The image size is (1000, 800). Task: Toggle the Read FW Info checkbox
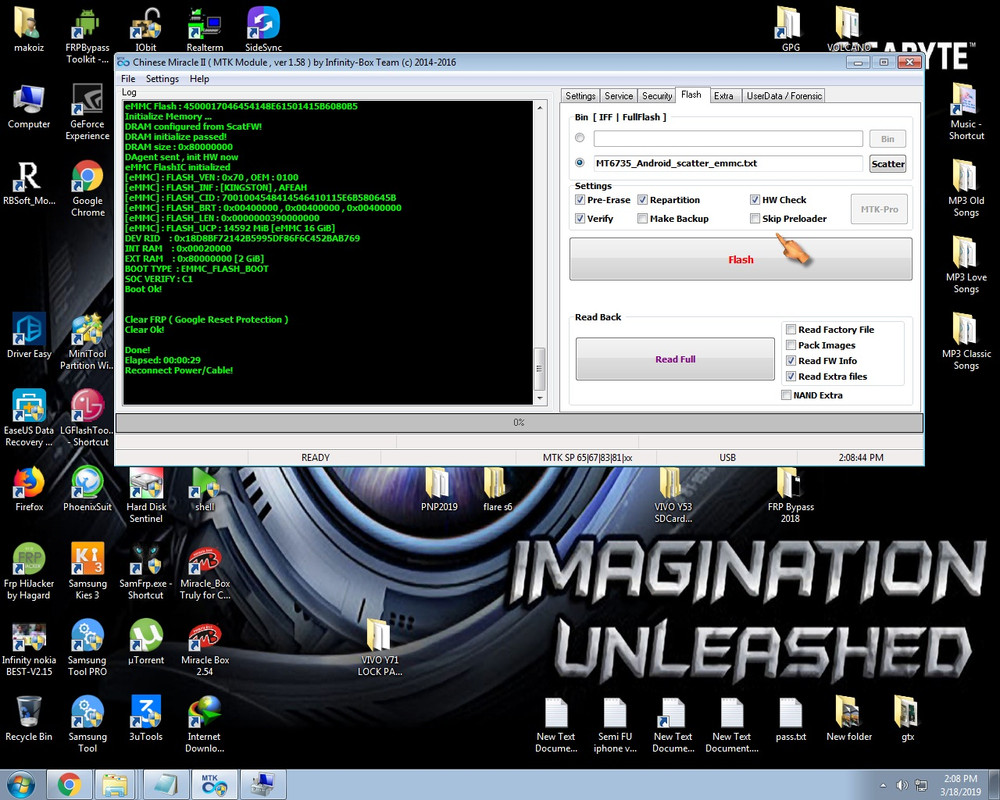[x=791, y=360]
